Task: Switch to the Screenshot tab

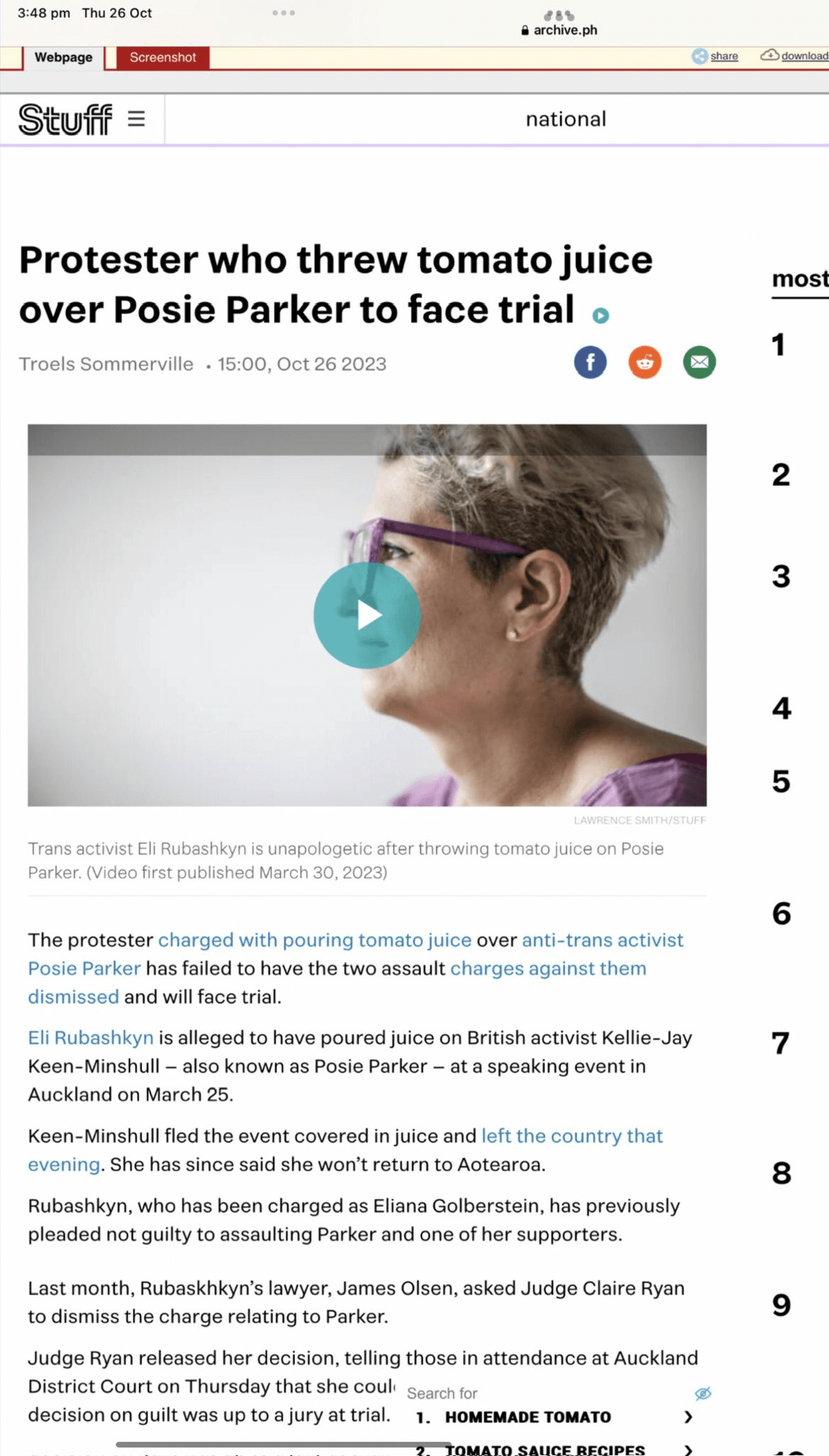Action: 163,58
